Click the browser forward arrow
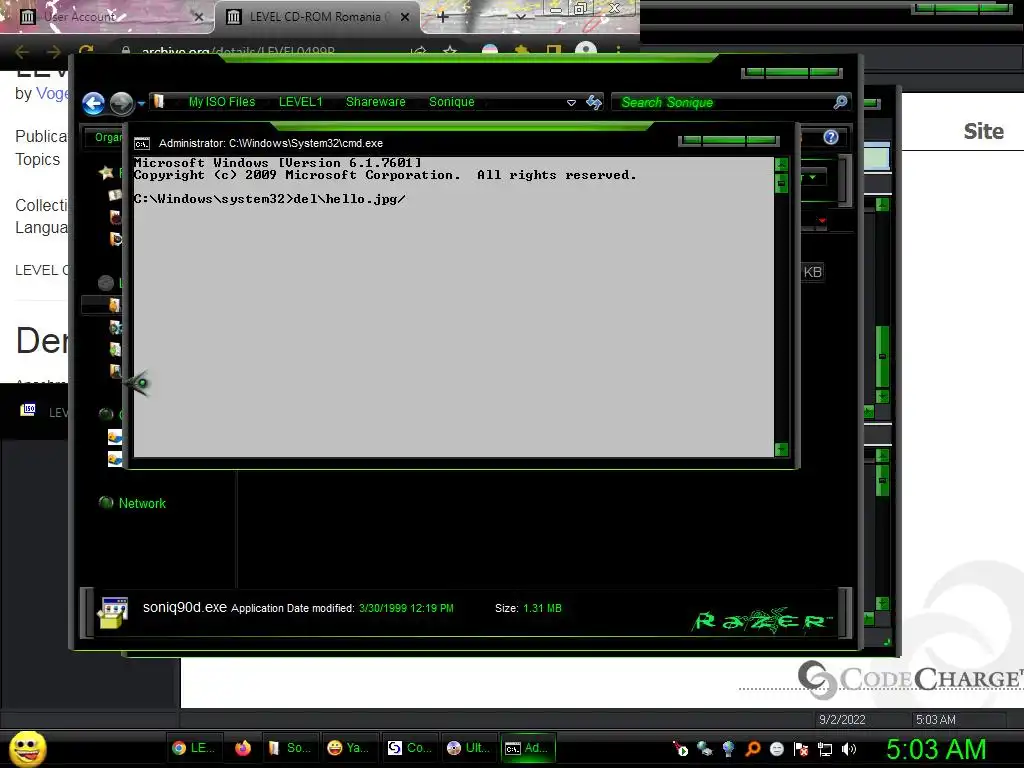Image resolution: width=1024 pixels, height=768 pixels. [x=54, y=52]
